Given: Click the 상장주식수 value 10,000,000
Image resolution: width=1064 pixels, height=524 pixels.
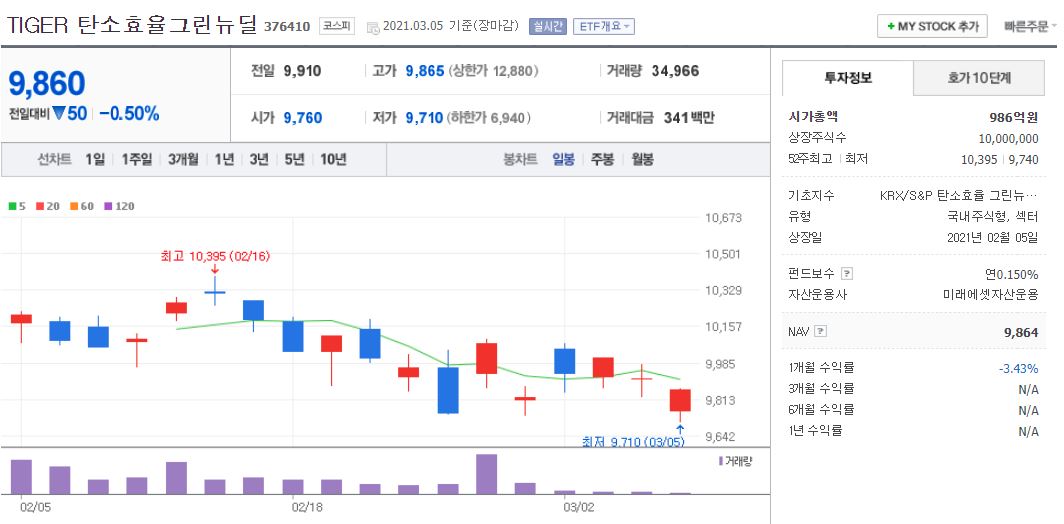Looking at the screenshot, I should point(1009,138).
